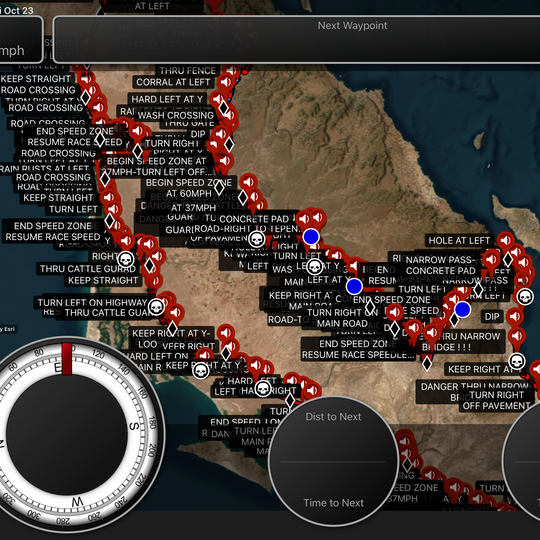Select blue dot left of eastern DIP label

pos(463,309)
